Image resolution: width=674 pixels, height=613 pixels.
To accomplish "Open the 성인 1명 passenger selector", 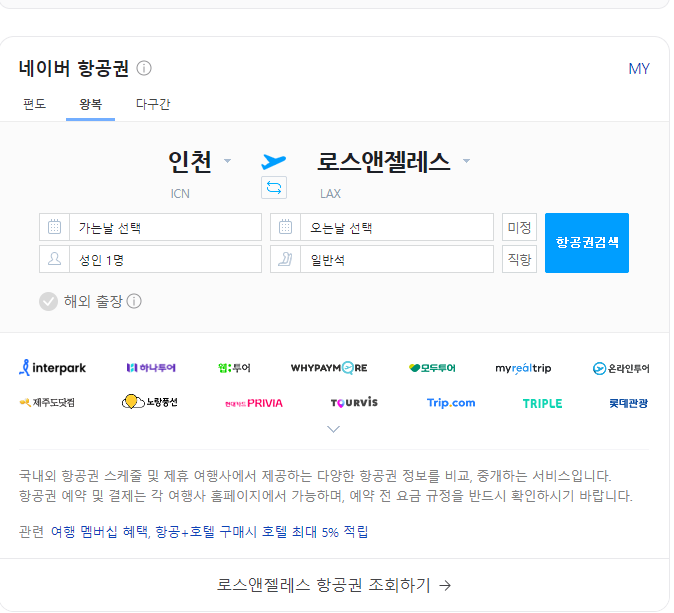I will click(x=165, y=259).
